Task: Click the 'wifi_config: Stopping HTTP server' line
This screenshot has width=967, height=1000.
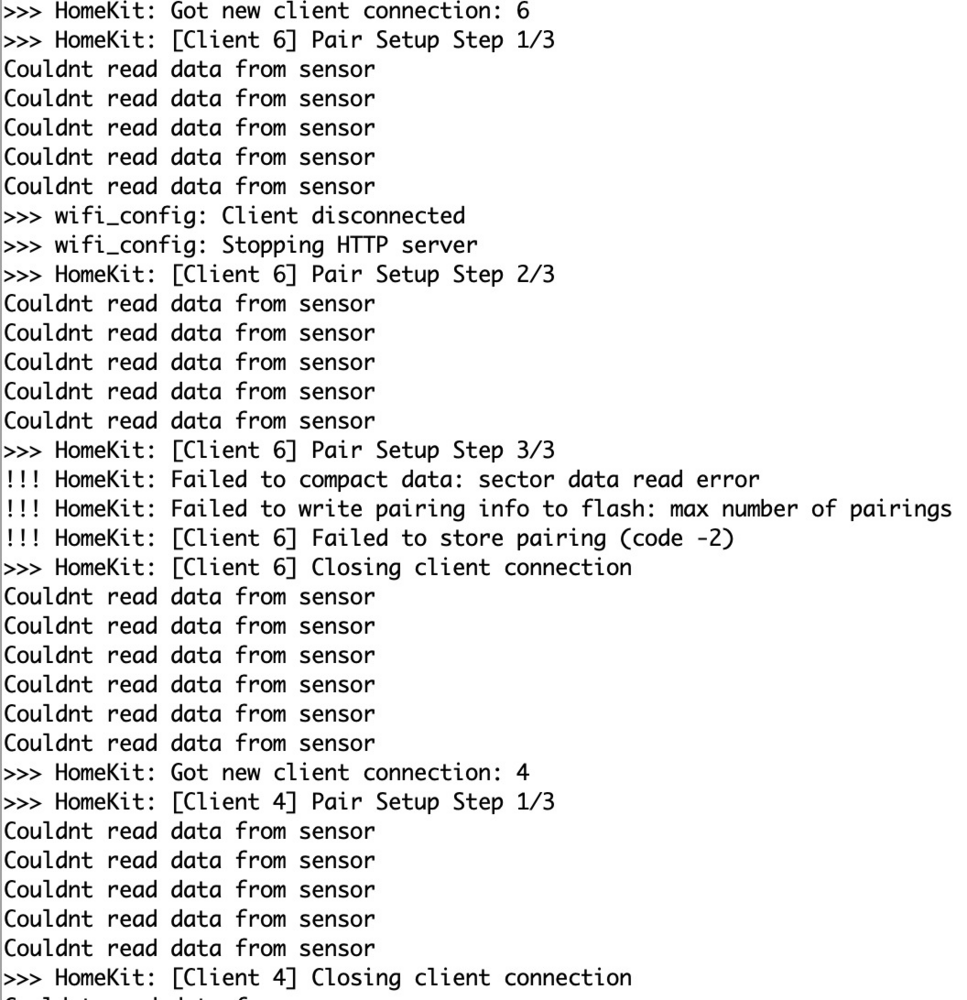Action: (240, 246)
